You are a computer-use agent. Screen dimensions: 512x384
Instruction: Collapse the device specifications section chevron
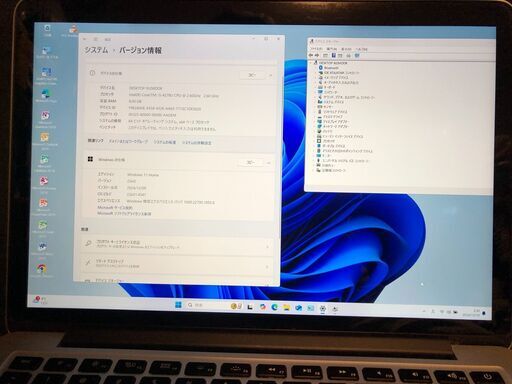[271, 76]
